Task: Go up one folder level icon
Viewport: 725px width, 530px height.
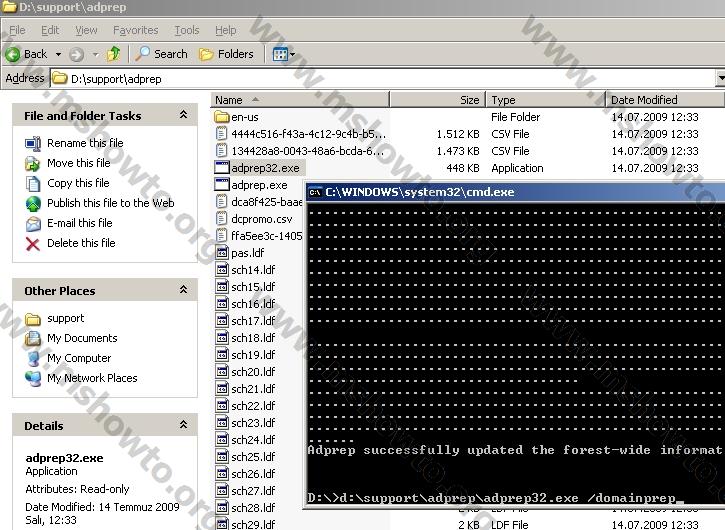Action: pos(113,54)
